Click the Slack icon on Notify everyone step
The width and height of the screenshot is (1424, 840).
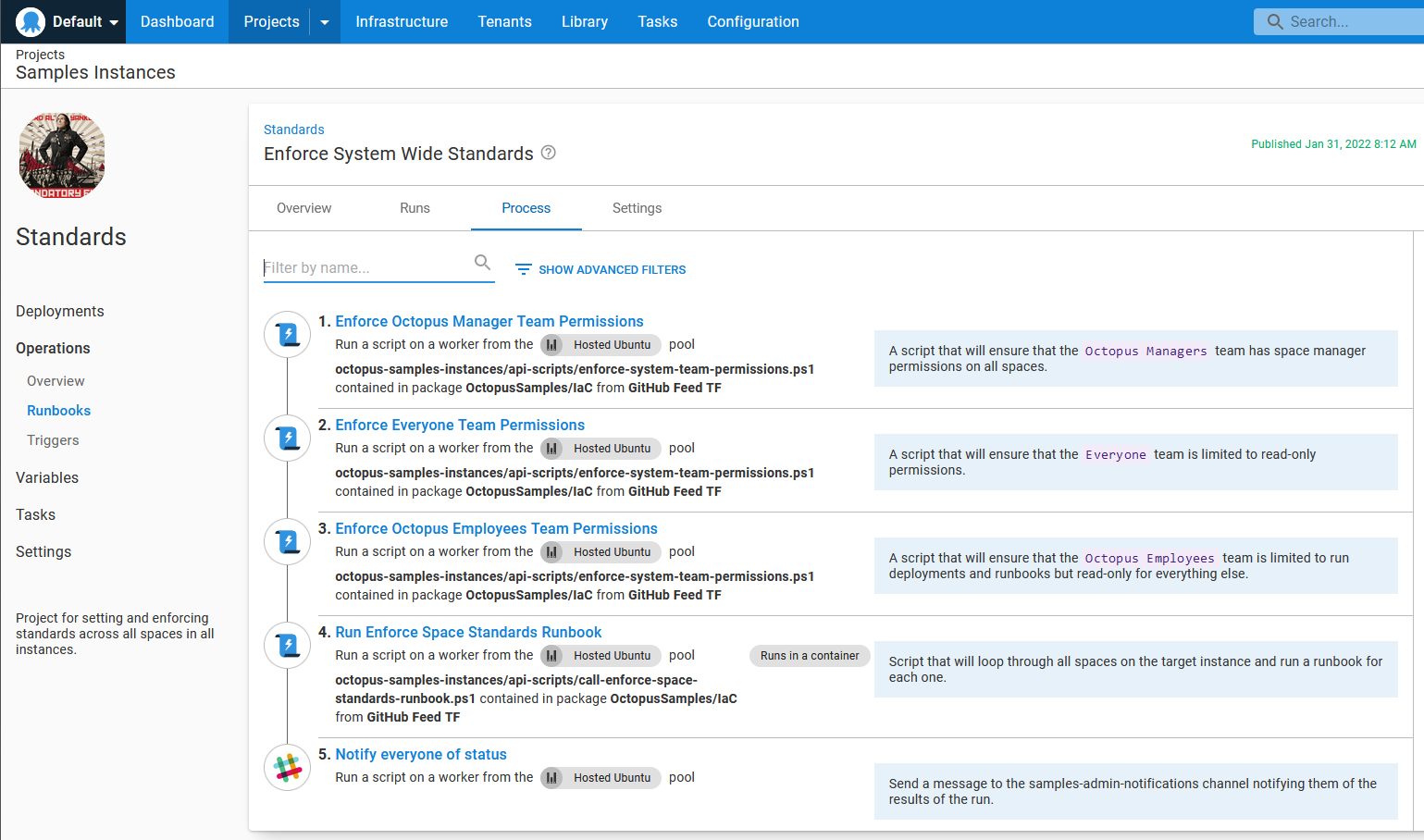[x=287, y=767]
